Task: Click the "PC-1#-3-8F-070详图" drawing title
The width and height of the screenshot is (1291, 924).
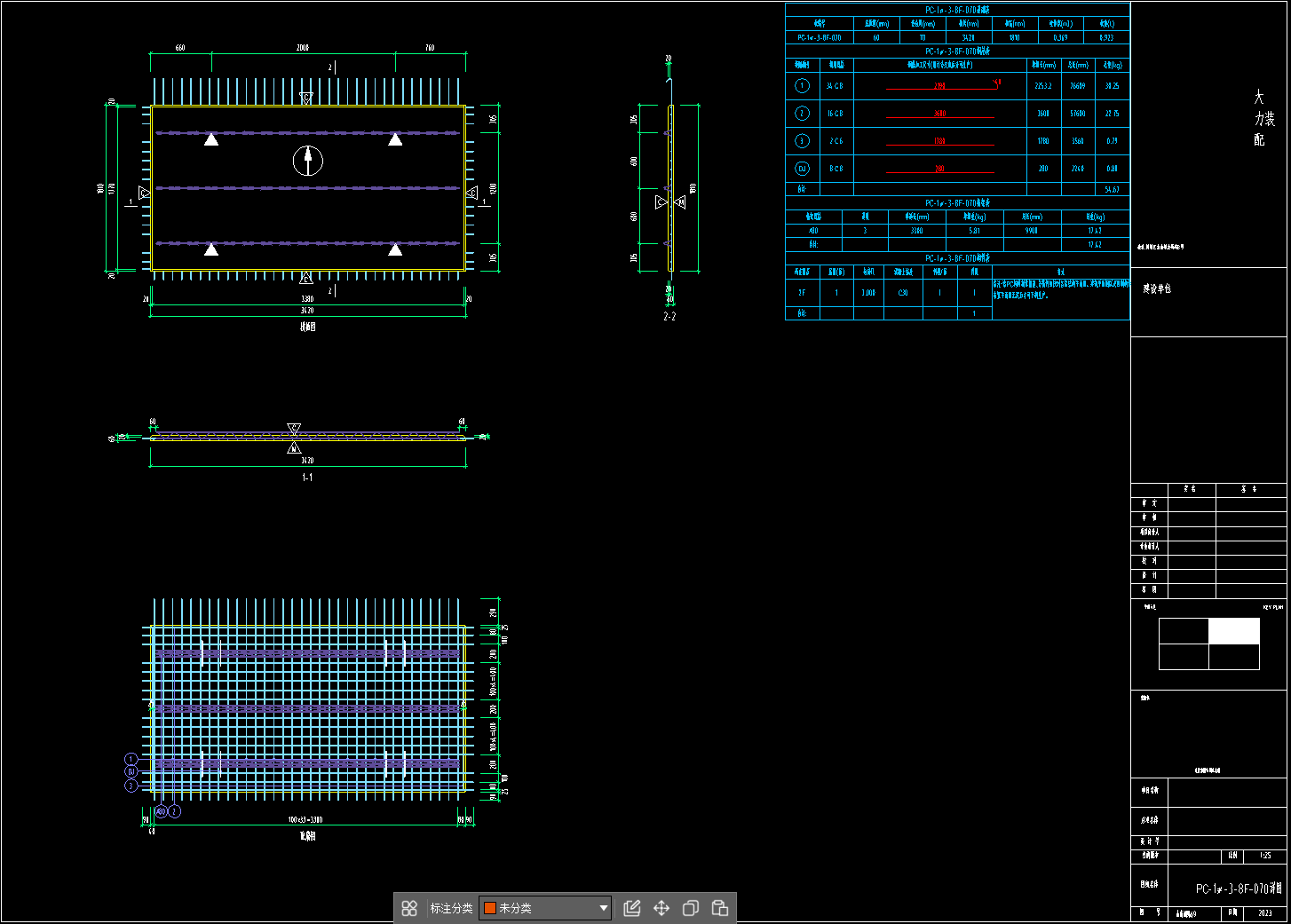Action: pyautogui.click(x=1239, y=888)
